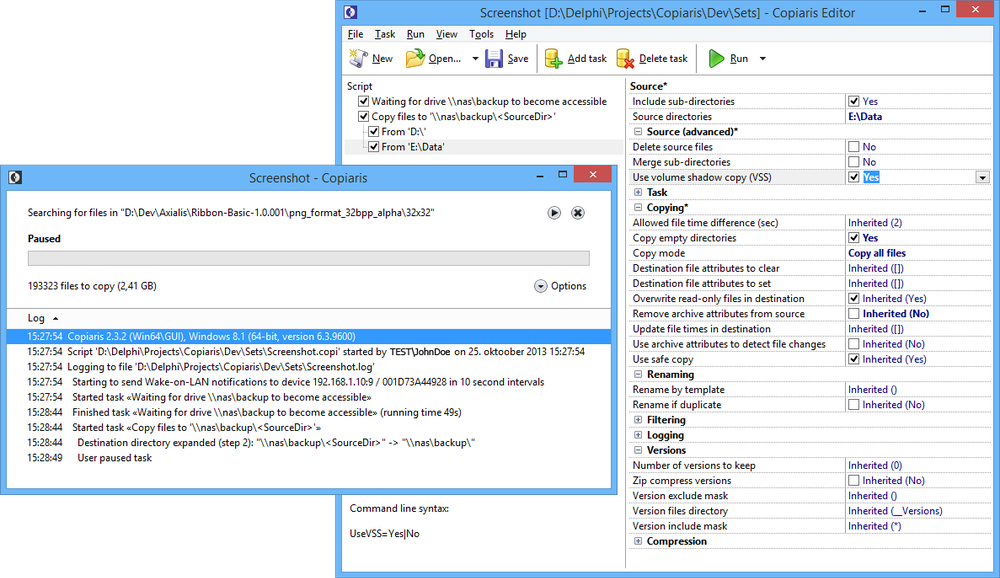
Task: Expand the Logging property section
Action: (x=638, y=435)
